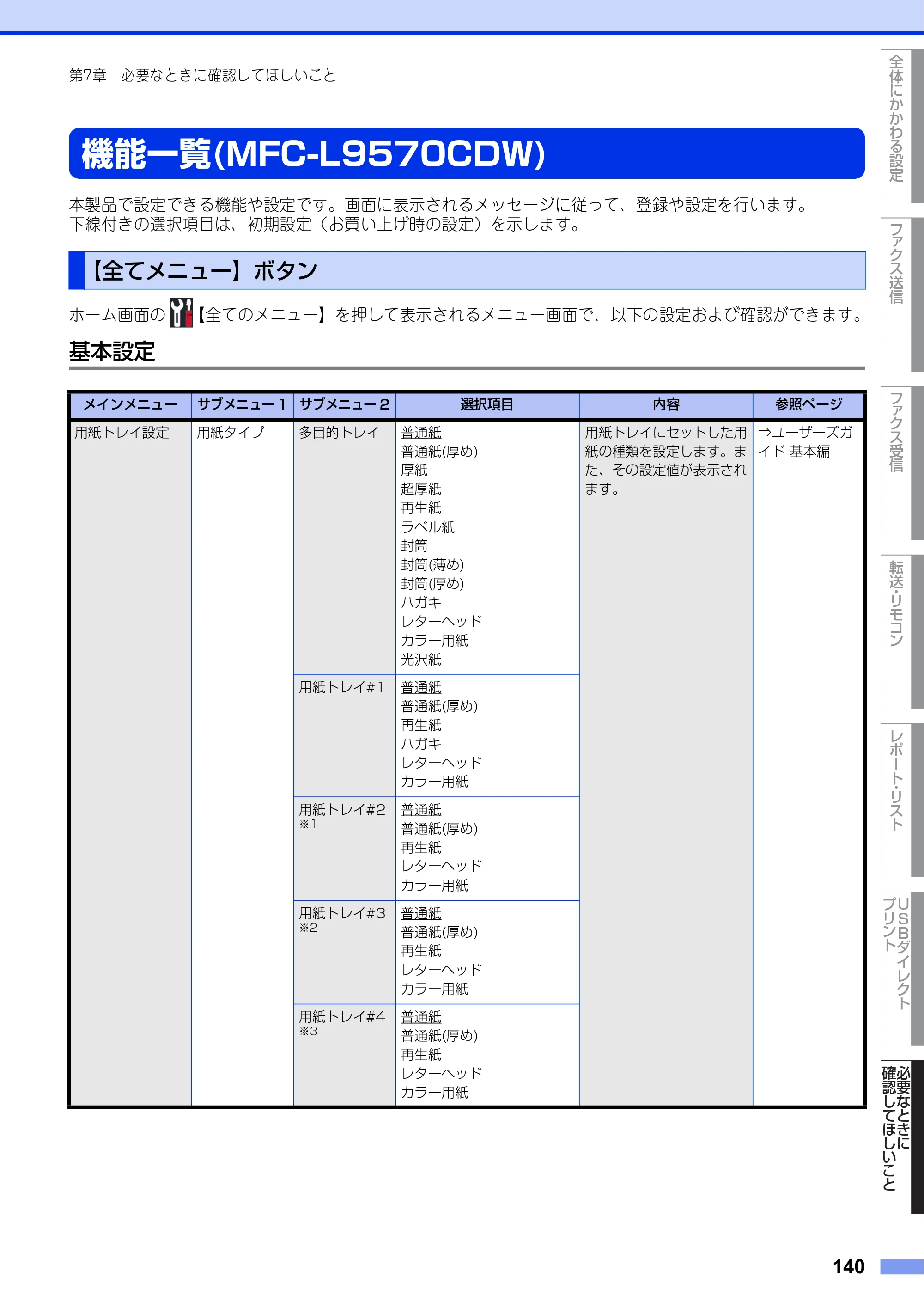Image resolution: width=924 pixels, height=1308 pixels.
Task: Click the サブメニュー2 column header
Action: point(344,405)
